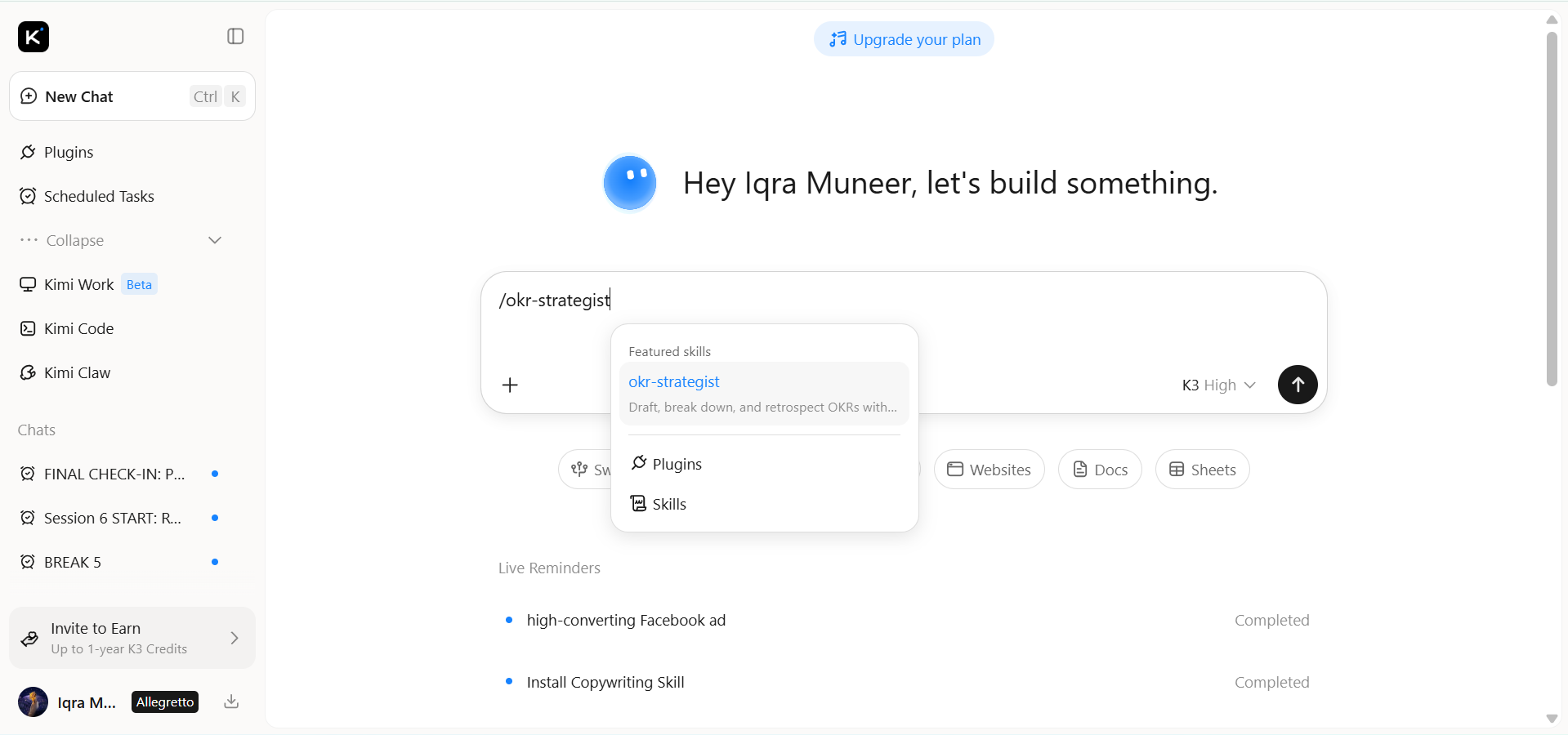Toggle the sidebar panel icon
This screenshot has width=1568, height=735.
(235, 37)
